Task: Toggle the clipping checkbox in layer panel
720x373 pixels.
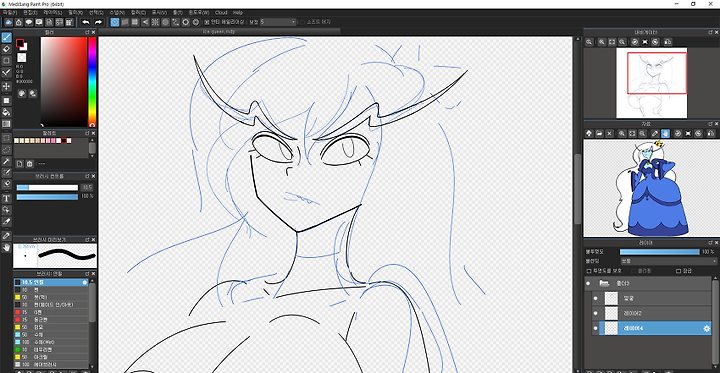Action: pos(634,271)
